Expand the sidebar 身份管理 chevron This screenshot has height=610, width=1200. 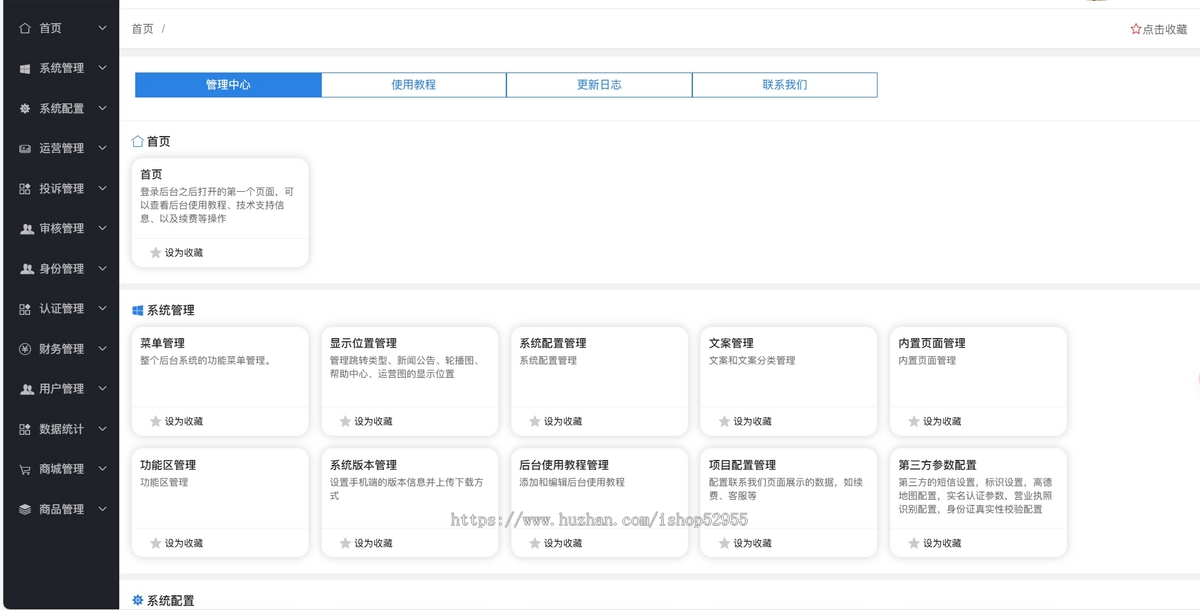point(102,268)
